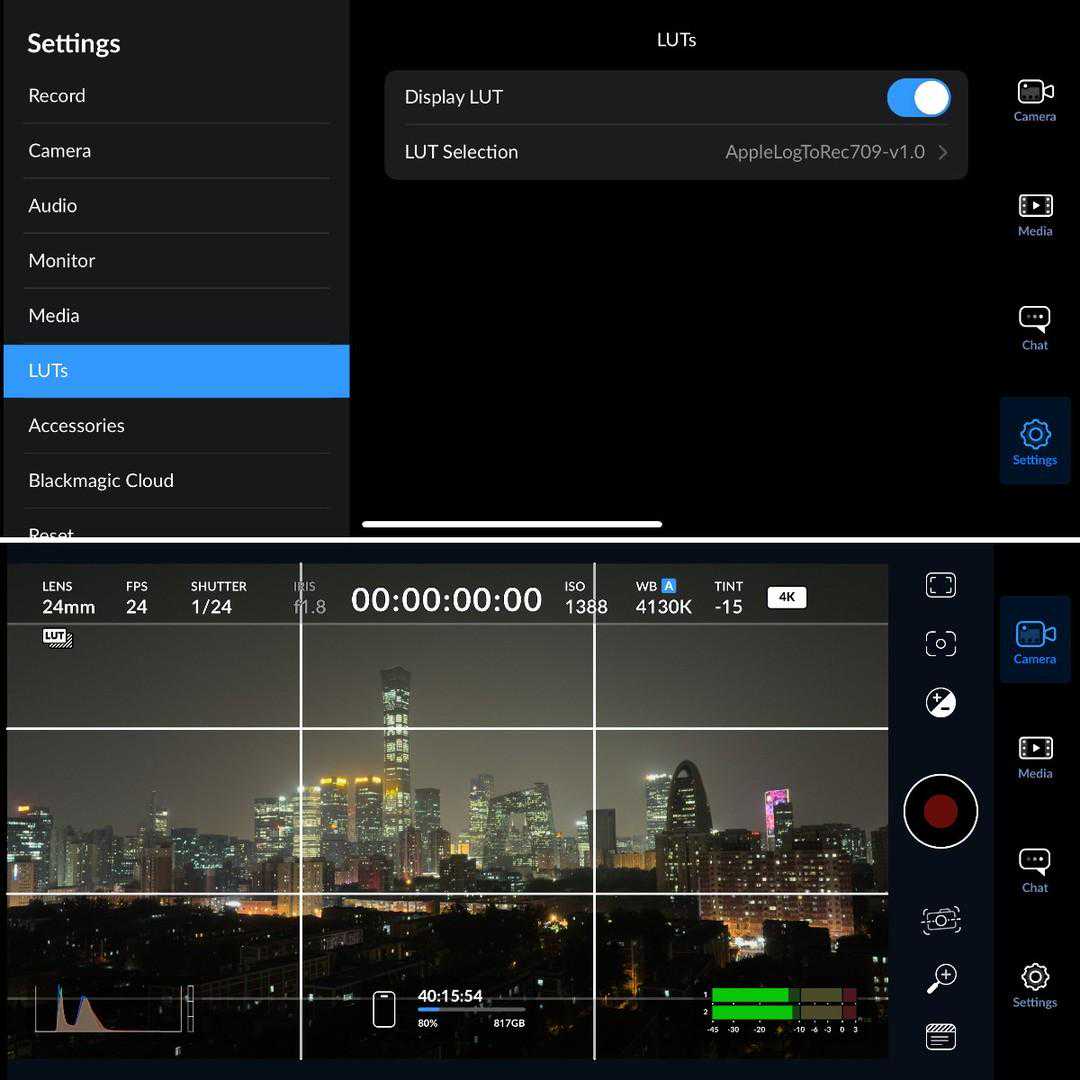The height and width of the screenshot is (1080, 1080).
Task: Tap the full screen frame icon
Action: point(940,585)
